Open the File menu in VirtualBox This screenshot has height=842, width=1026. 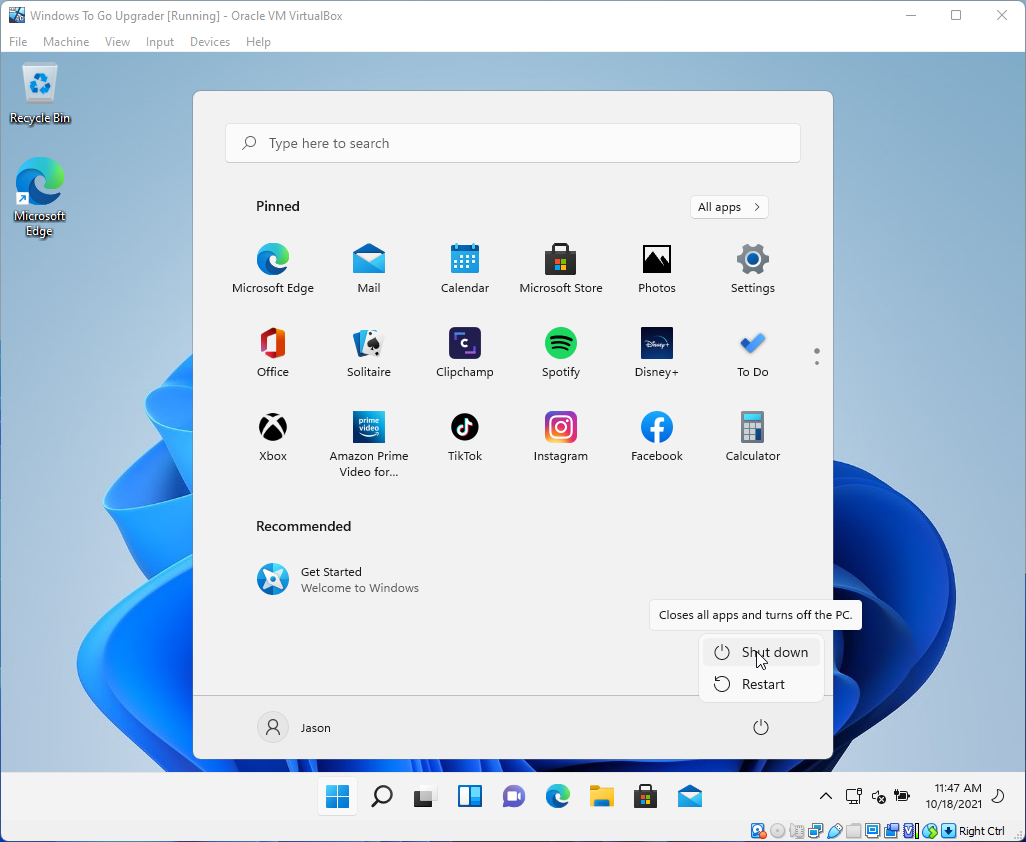tap(18, 42)
